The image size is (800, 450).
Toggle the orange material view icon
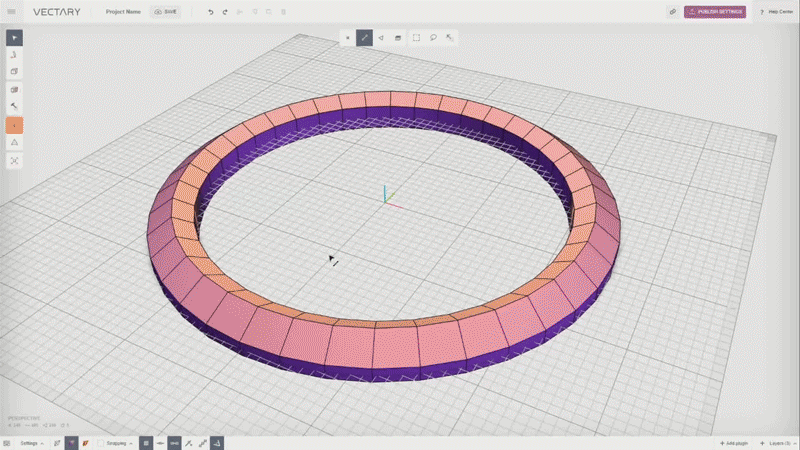[x=85, y=443]
